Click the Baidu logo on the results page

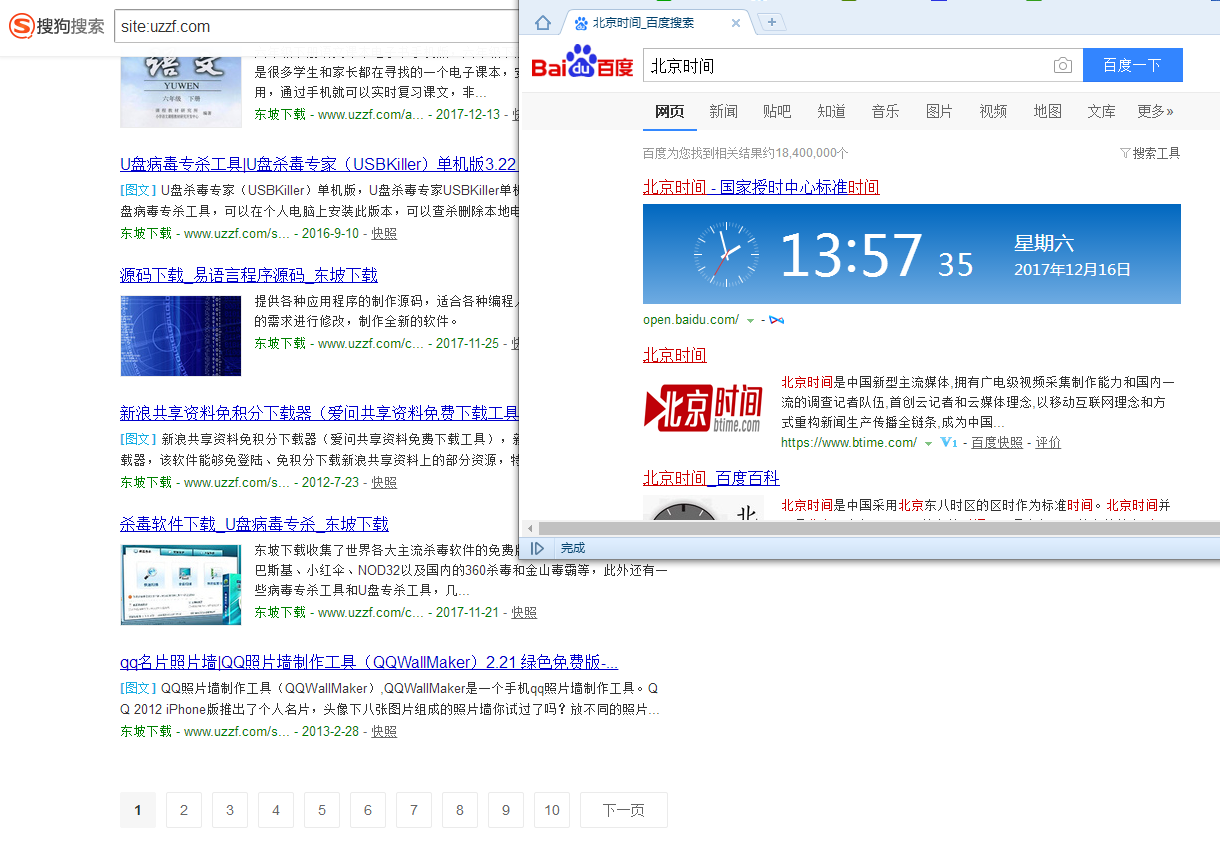[x=583, y=62]
